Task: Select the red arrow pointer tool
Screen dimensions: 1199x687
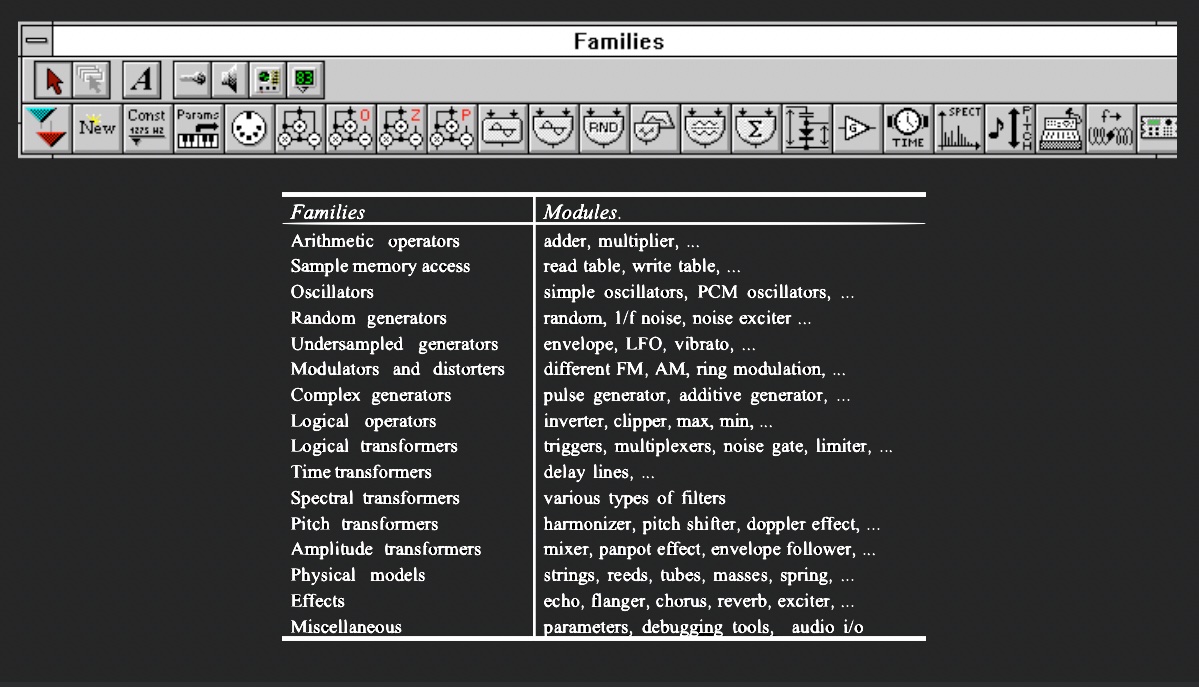Action: coord(54,79)
